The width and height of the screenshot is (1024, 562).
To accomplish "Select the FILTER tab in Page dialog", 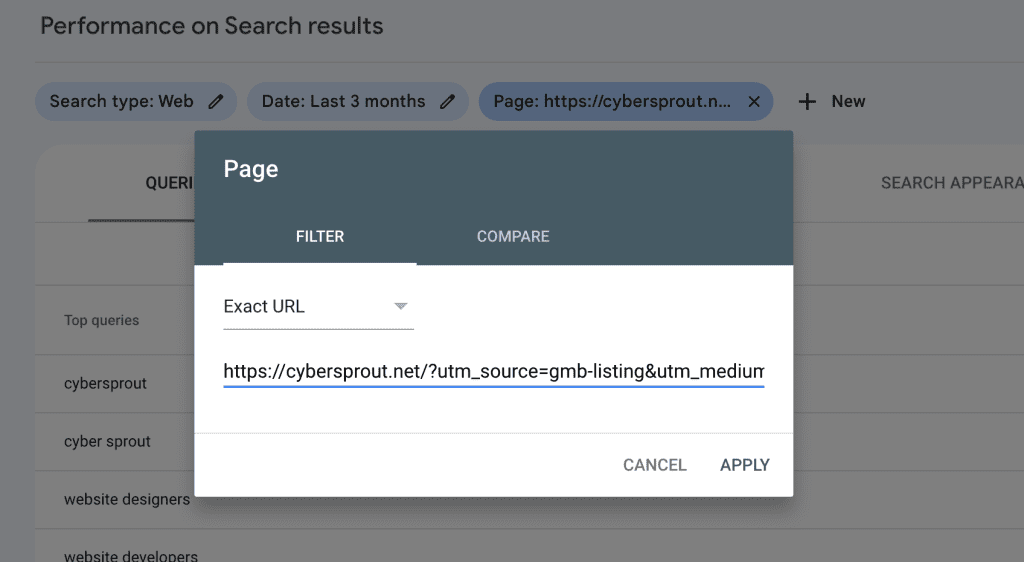I will (x=319, y=236).
